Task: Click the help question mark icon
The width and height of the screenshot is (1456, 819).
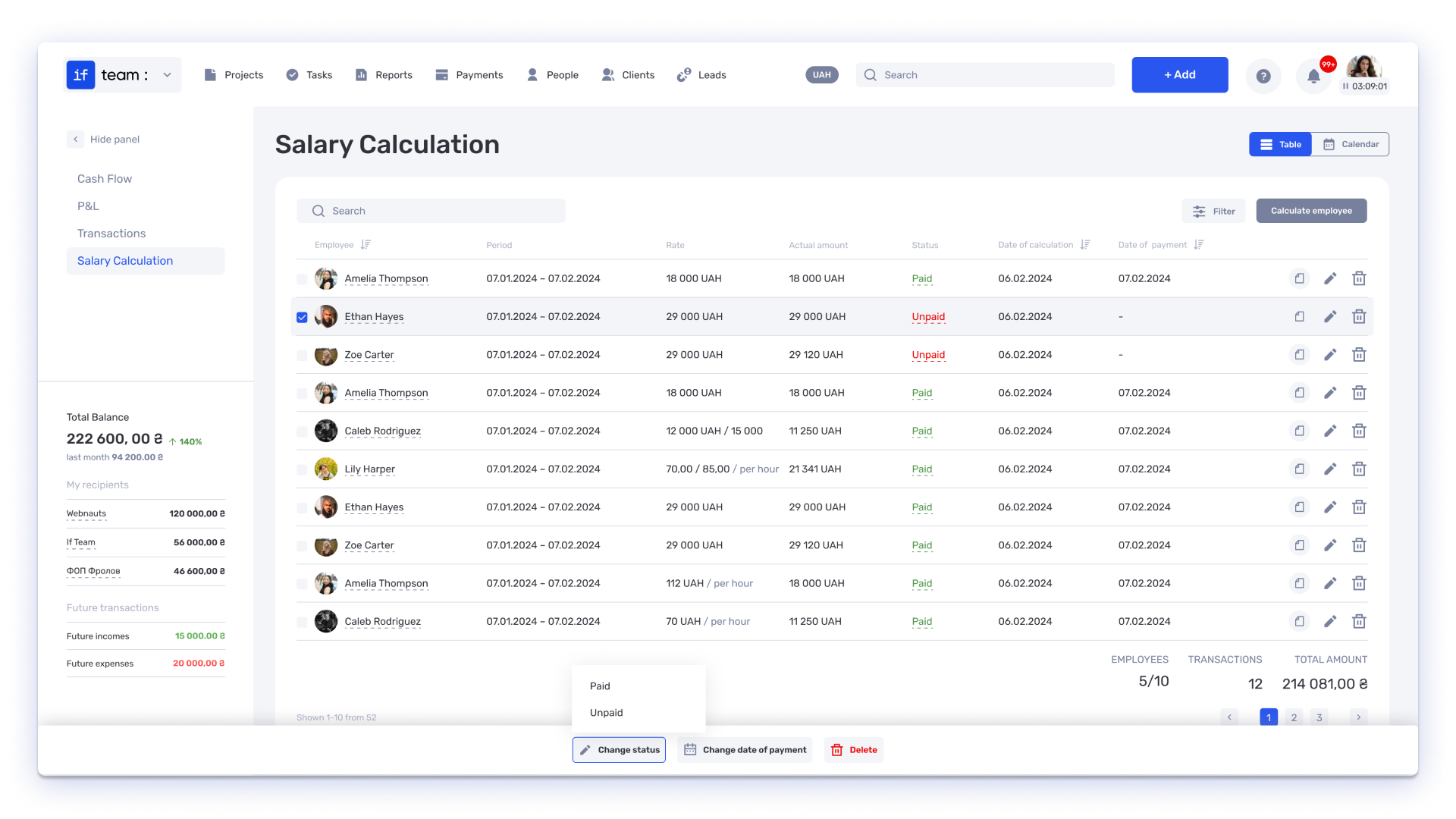Action: point(1263,76)
